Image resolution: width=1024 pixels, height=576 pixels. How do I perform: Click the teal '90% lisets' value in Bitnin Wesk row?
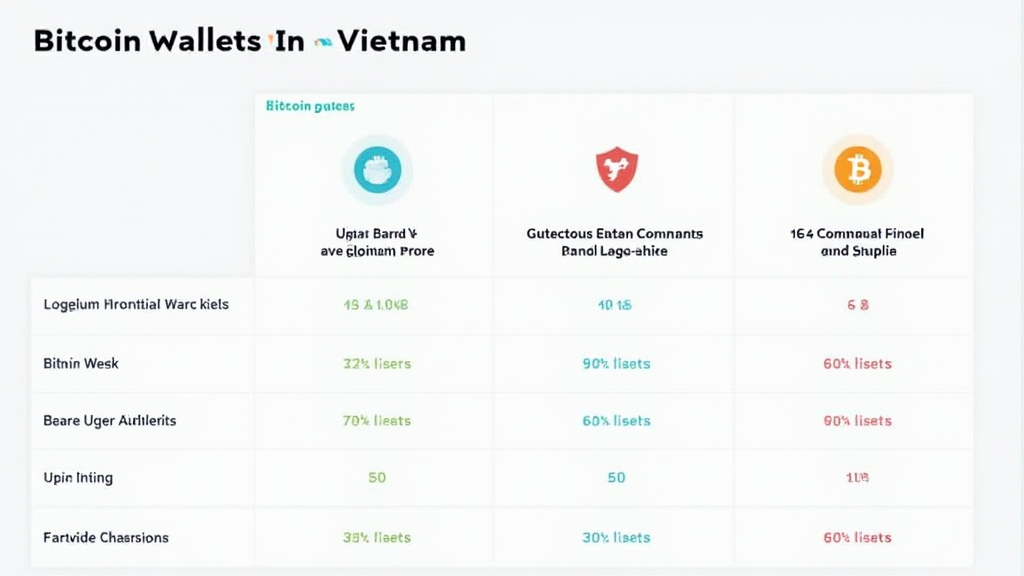616,363
